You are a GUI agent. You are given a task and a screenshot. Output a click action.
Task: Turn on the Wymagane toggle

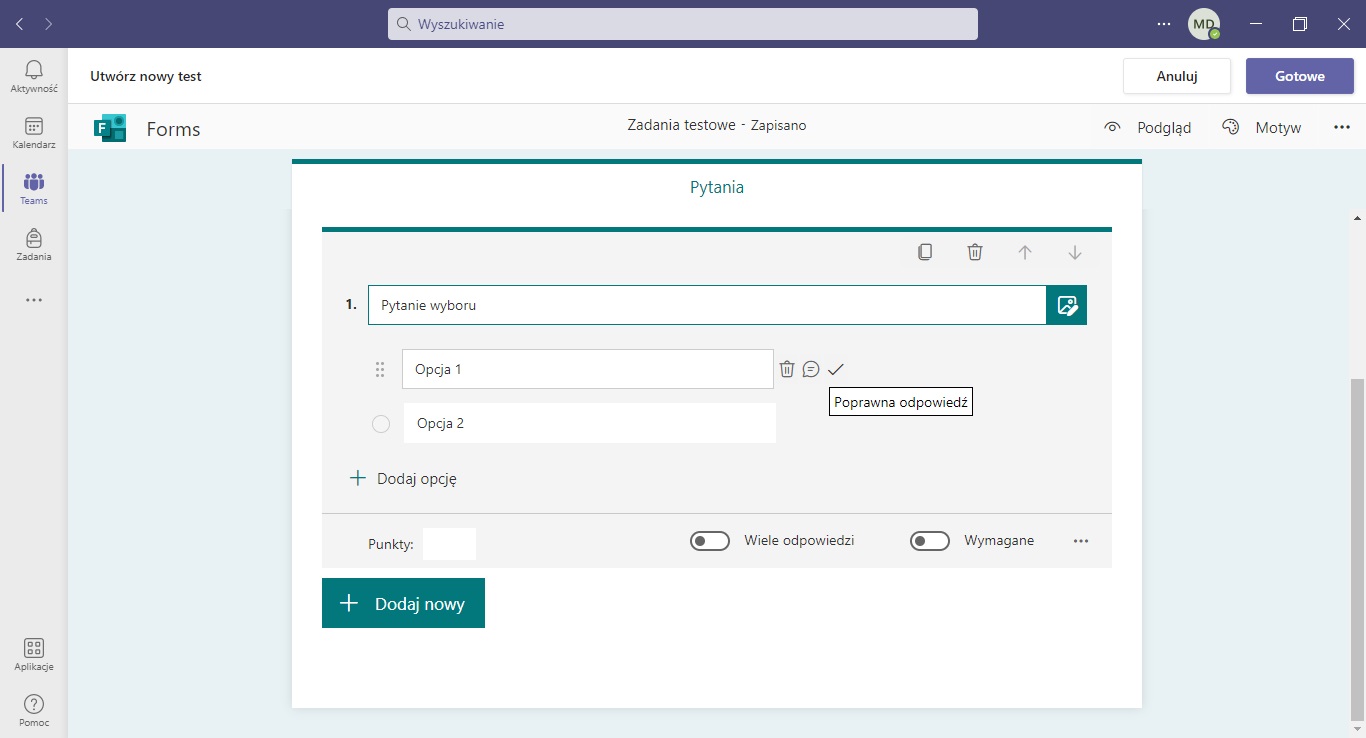point(930,541)
